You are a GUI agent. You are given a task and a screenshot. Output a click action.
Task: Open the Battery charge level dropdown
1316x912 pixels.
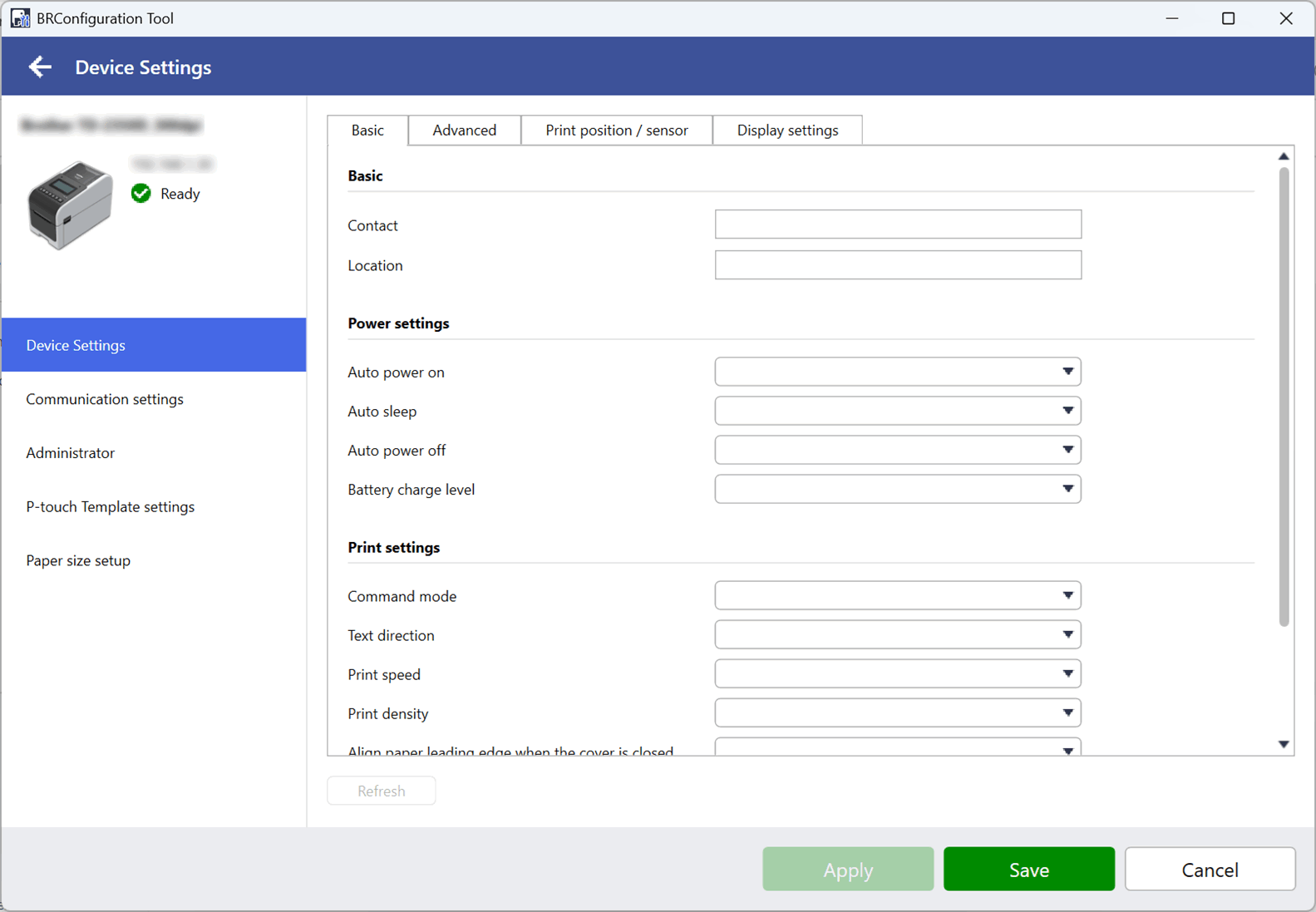click(897, 489)
